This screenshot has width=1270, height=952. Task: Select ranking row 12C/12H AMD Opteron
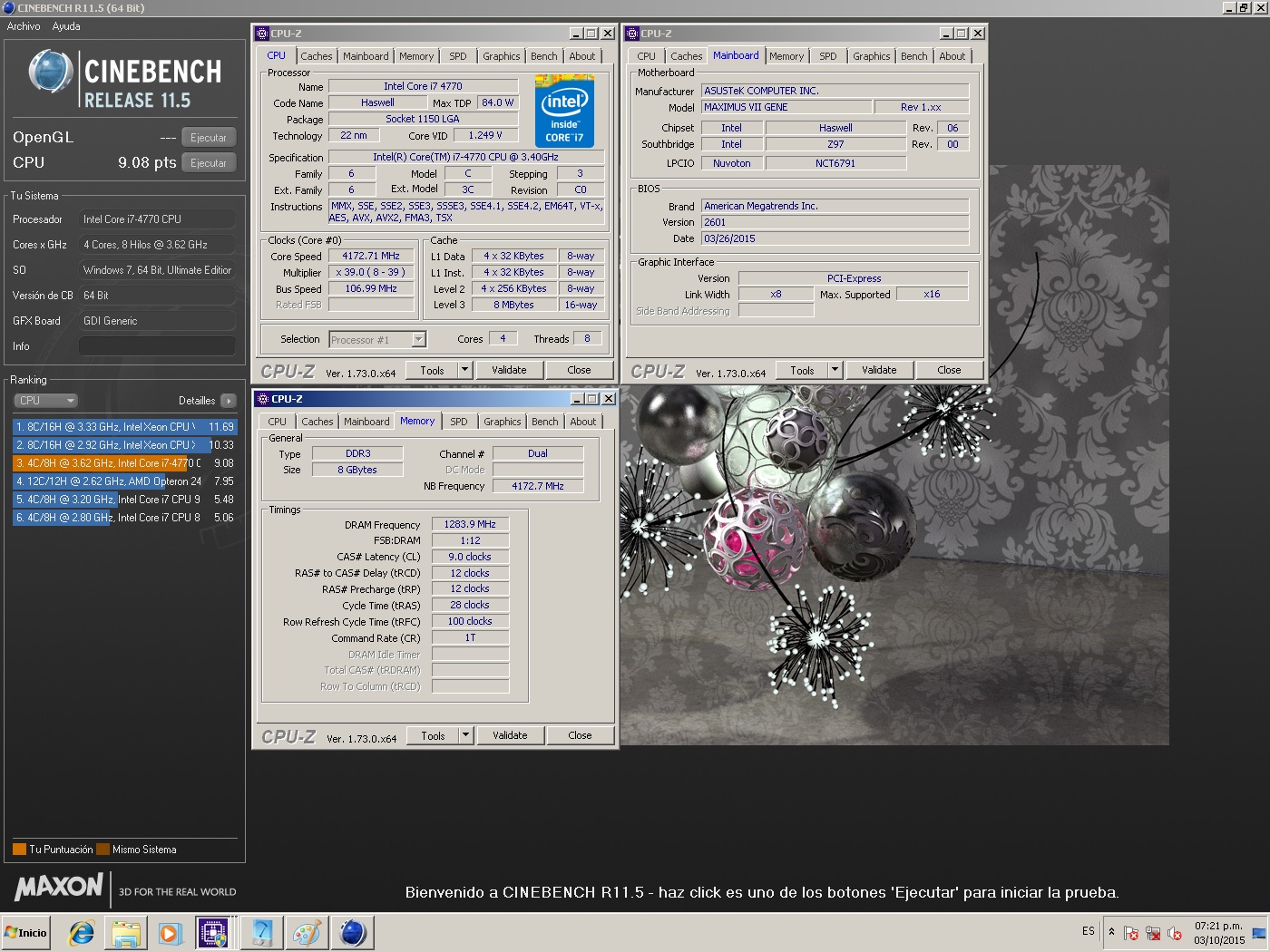coord(124,481)
